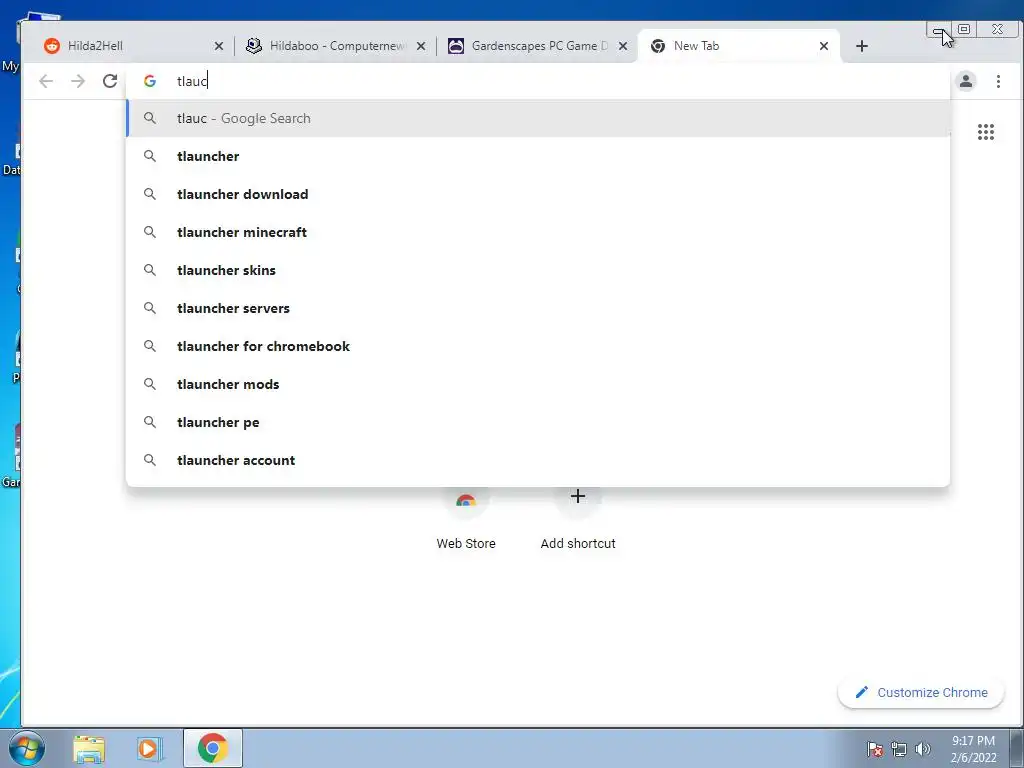Viewport: 1024px width, 768px height.
Task: Close the New Tab tab
Action: click(x=824, y=46)
